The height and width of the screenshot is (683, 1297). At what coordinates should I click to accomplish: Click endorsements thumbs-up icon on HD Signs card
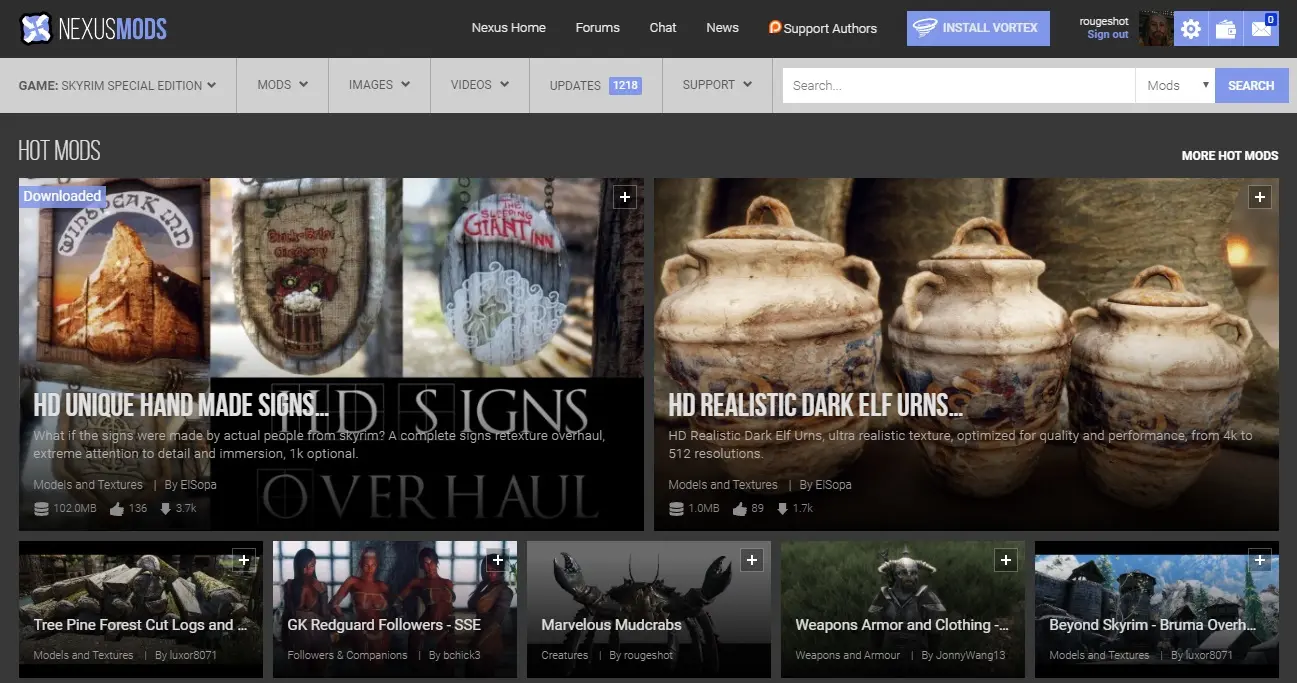[116, 508]
